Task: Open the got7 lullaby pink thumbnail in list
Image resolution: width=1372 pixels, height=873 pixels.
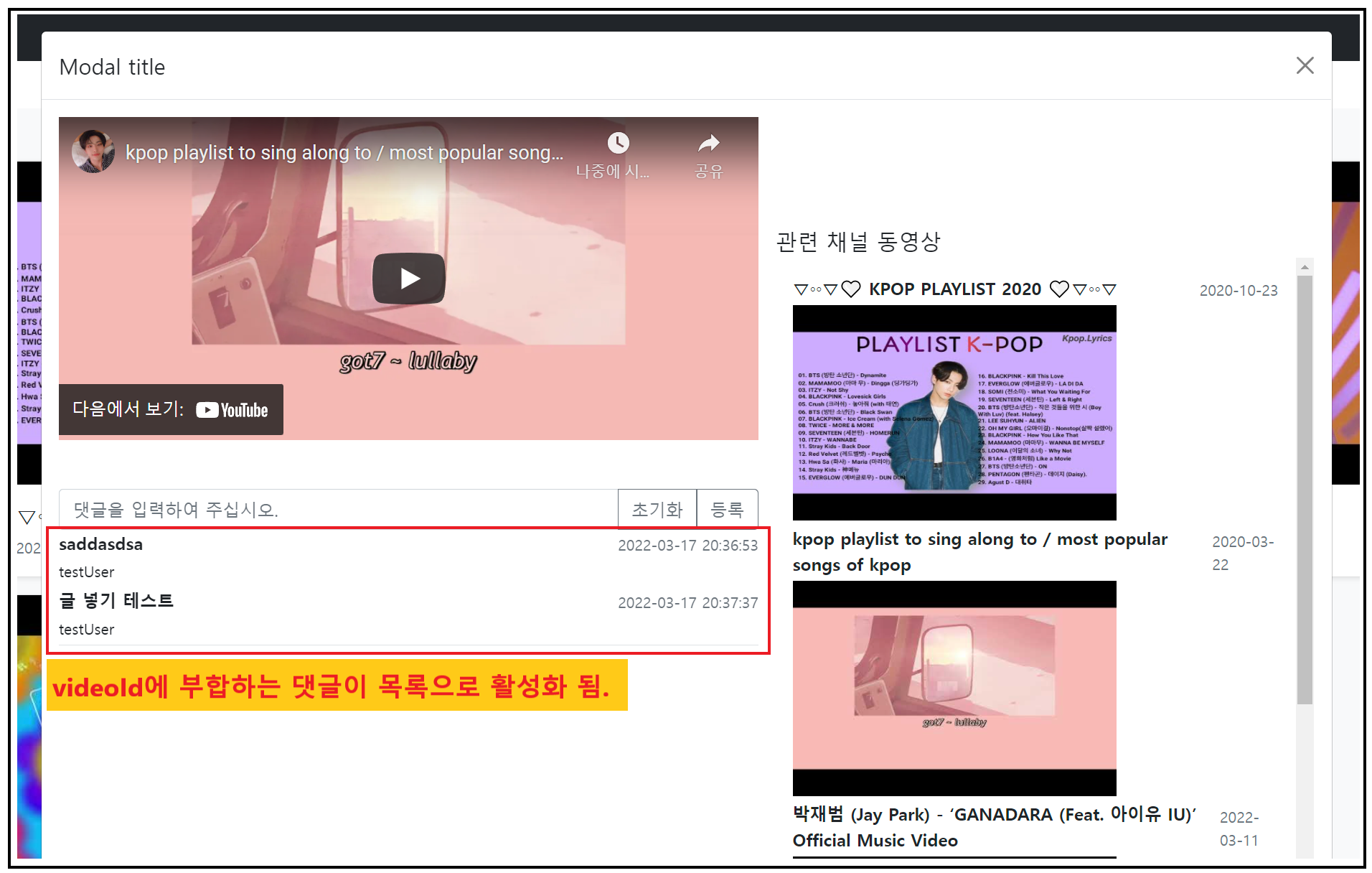Action: (954, 688)
